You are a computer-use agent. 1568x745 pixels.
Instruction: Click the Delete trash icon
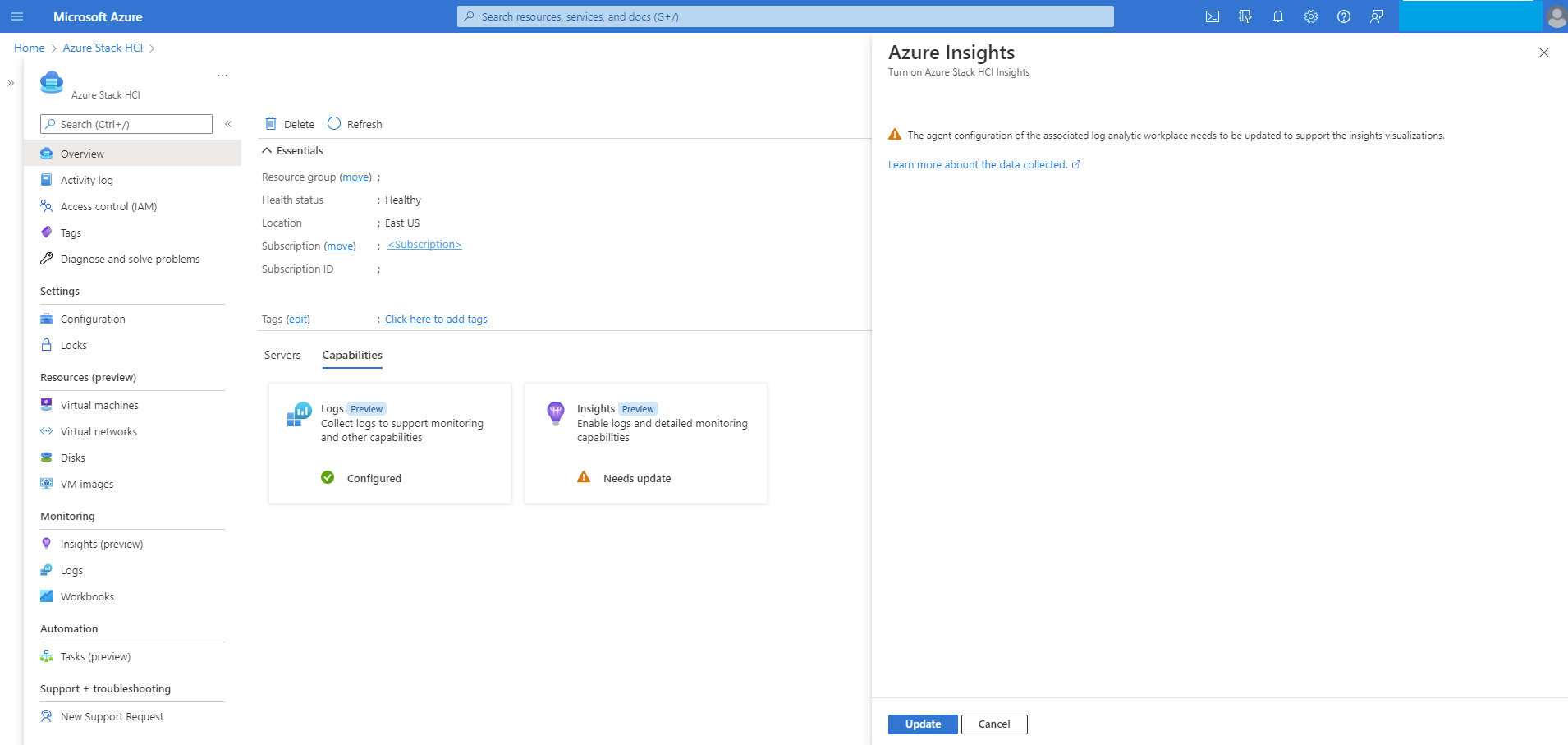pos(271,124)
